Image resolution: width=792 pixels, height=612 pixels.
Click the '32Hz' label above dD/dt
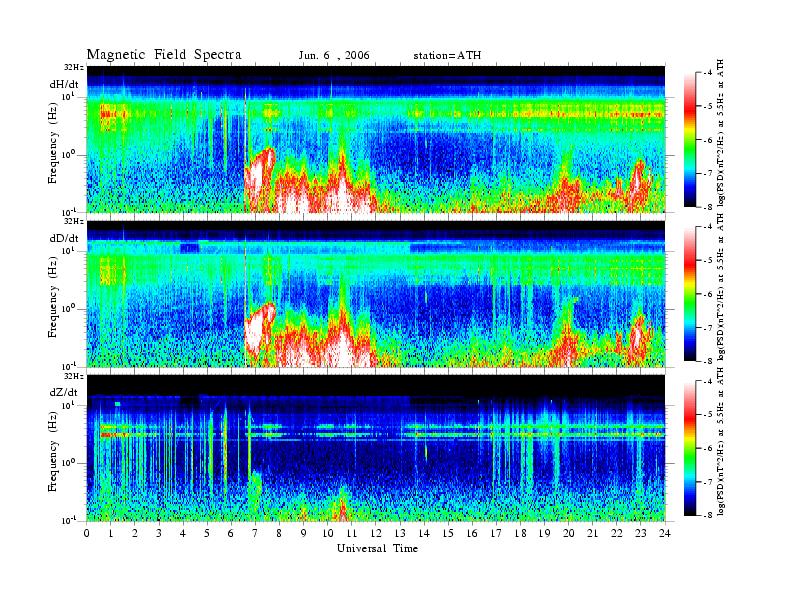click(x=73, y=221)
